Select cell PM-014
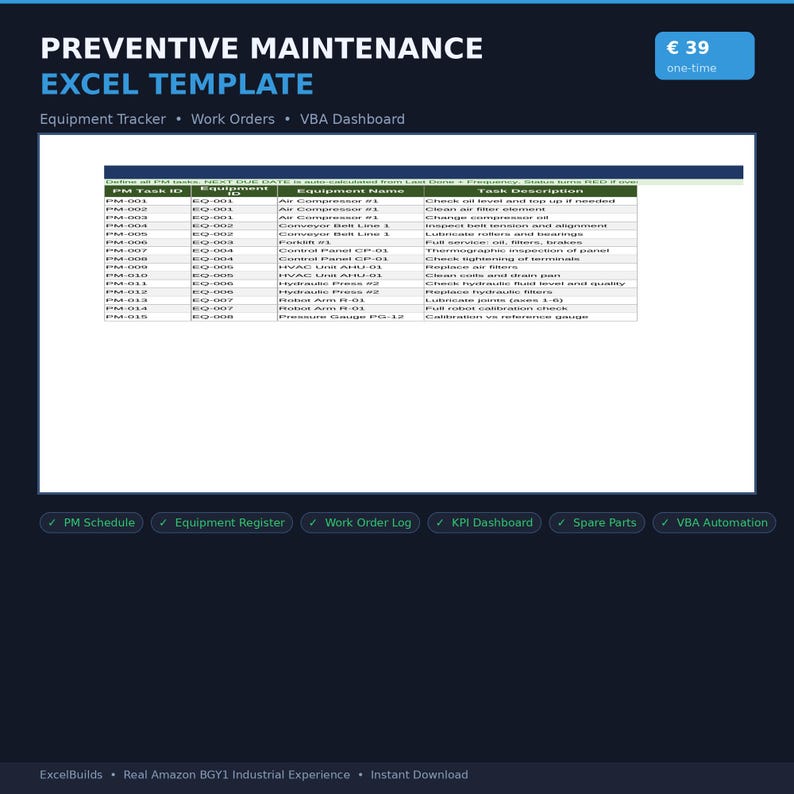 click(147, 308)
